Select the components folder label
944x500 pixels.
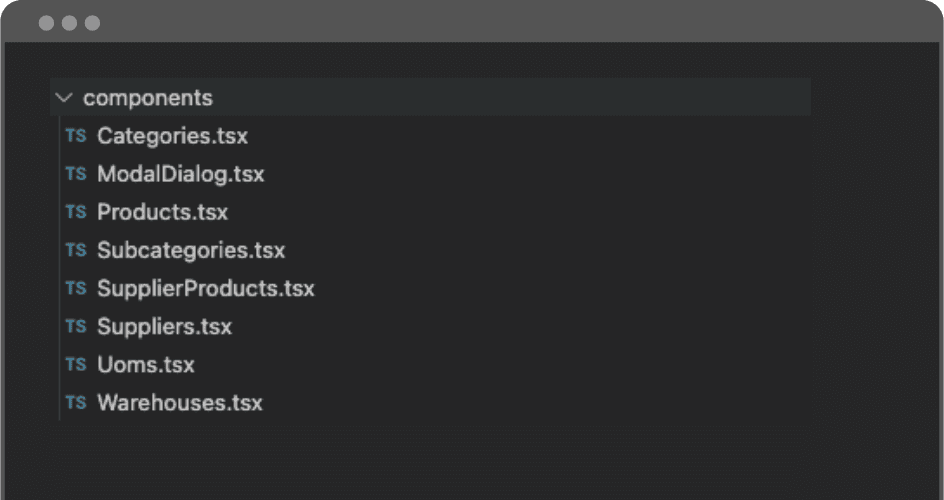(148, 97)
